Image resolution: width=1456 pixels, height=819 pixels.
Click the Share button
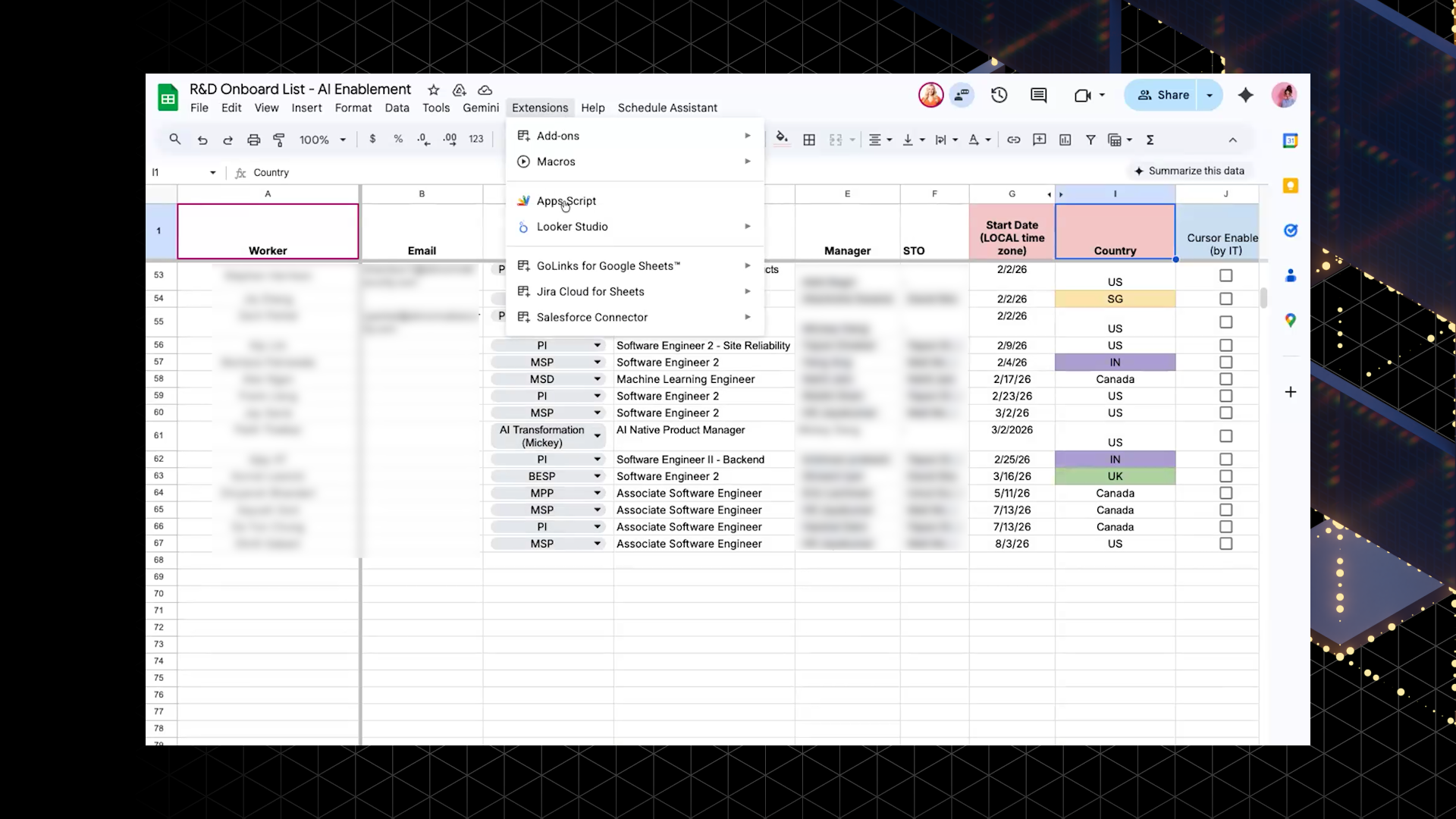click(1163, 95)
